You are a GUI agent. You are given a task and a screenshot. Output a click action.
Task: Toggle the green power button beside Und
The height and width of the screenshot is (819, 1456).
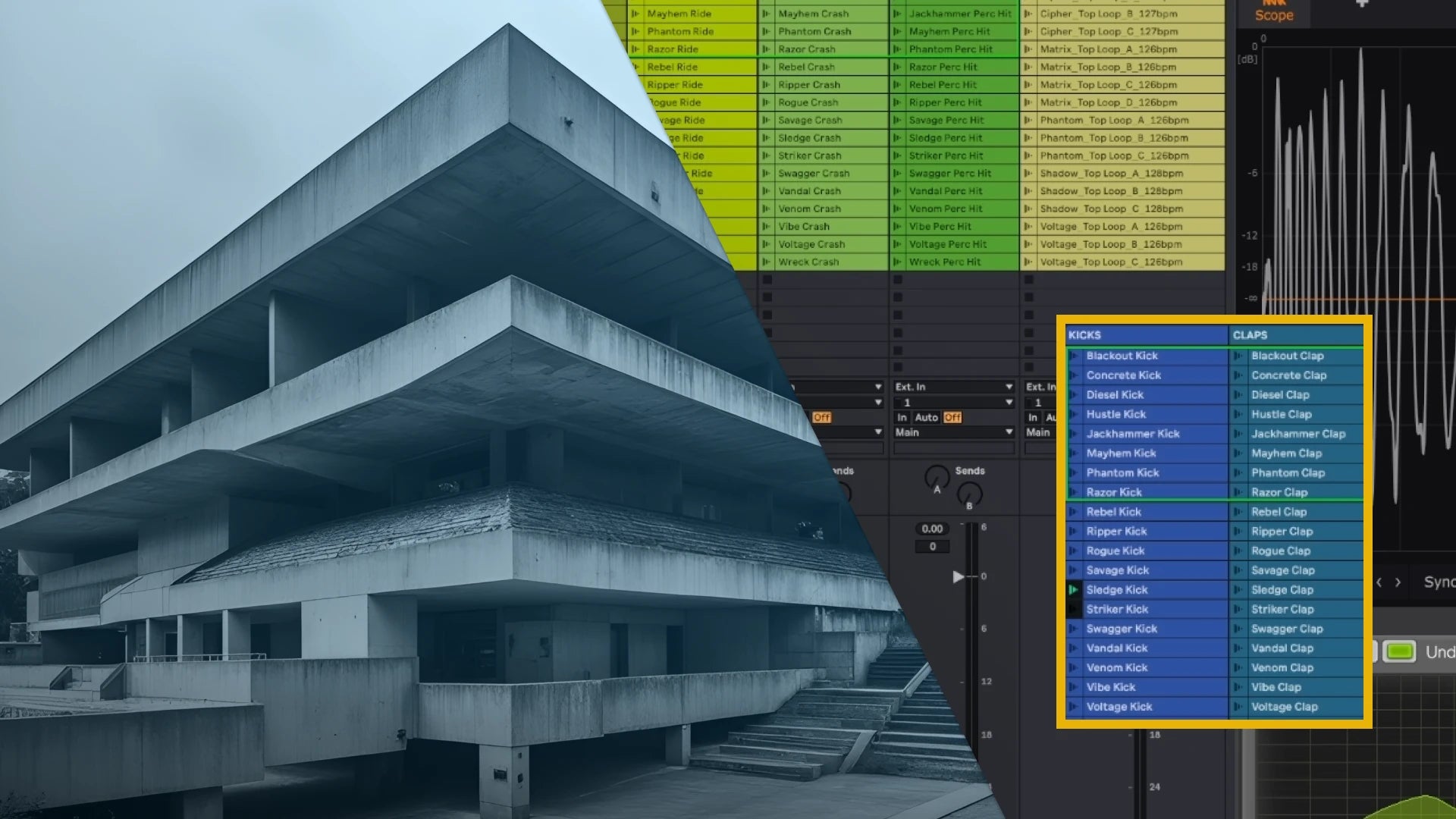pyautogui.click(x=1399, y=651)
